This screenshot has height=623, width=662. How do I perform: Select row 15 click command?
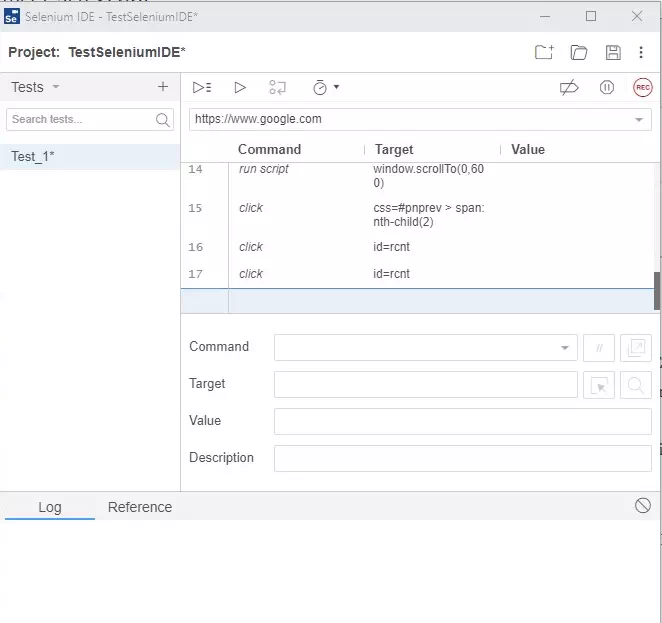pyautogui.click(x=418, y=215)
